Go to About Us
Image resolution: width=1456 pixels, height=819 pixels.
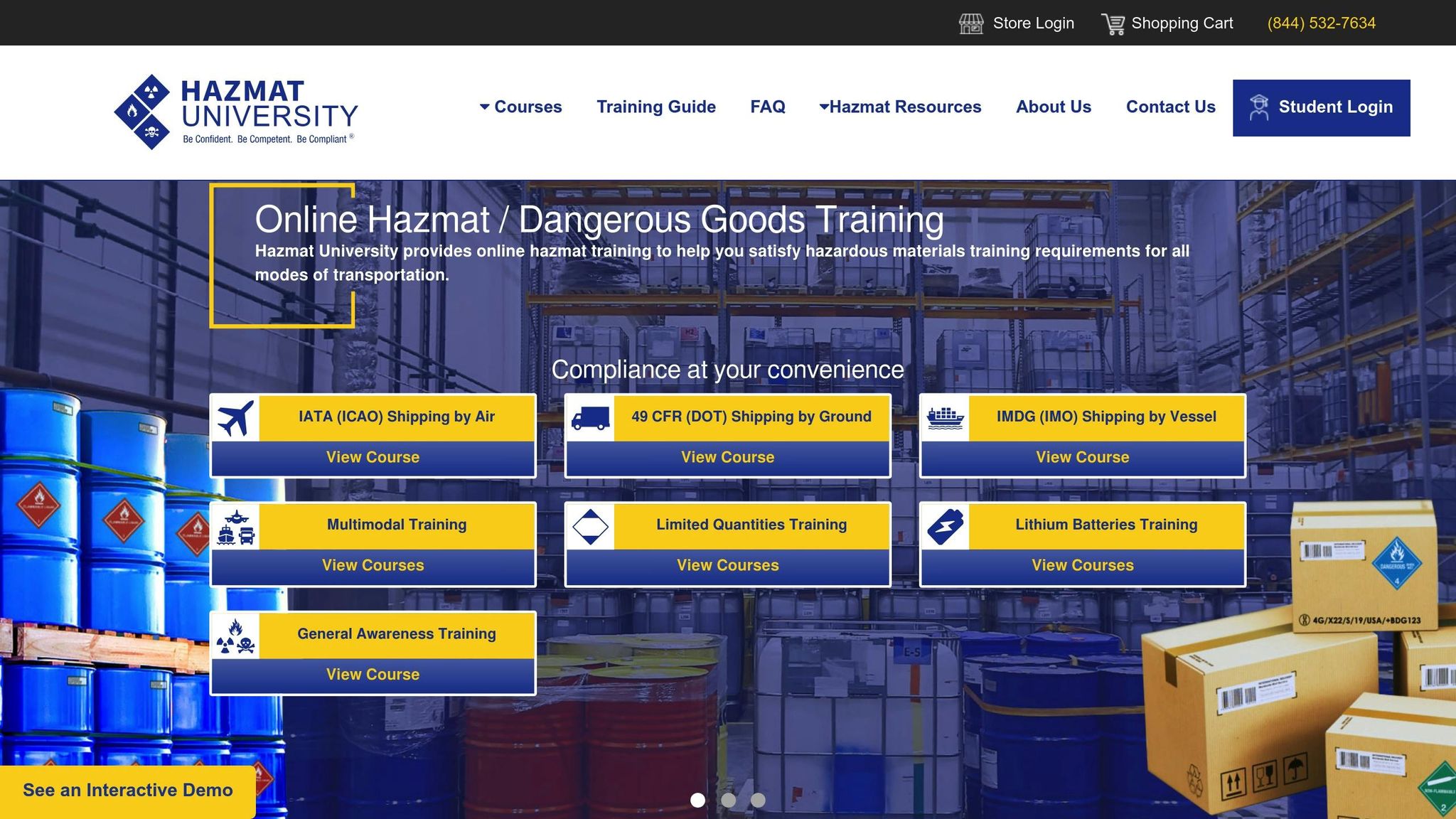coord(1054,107)
